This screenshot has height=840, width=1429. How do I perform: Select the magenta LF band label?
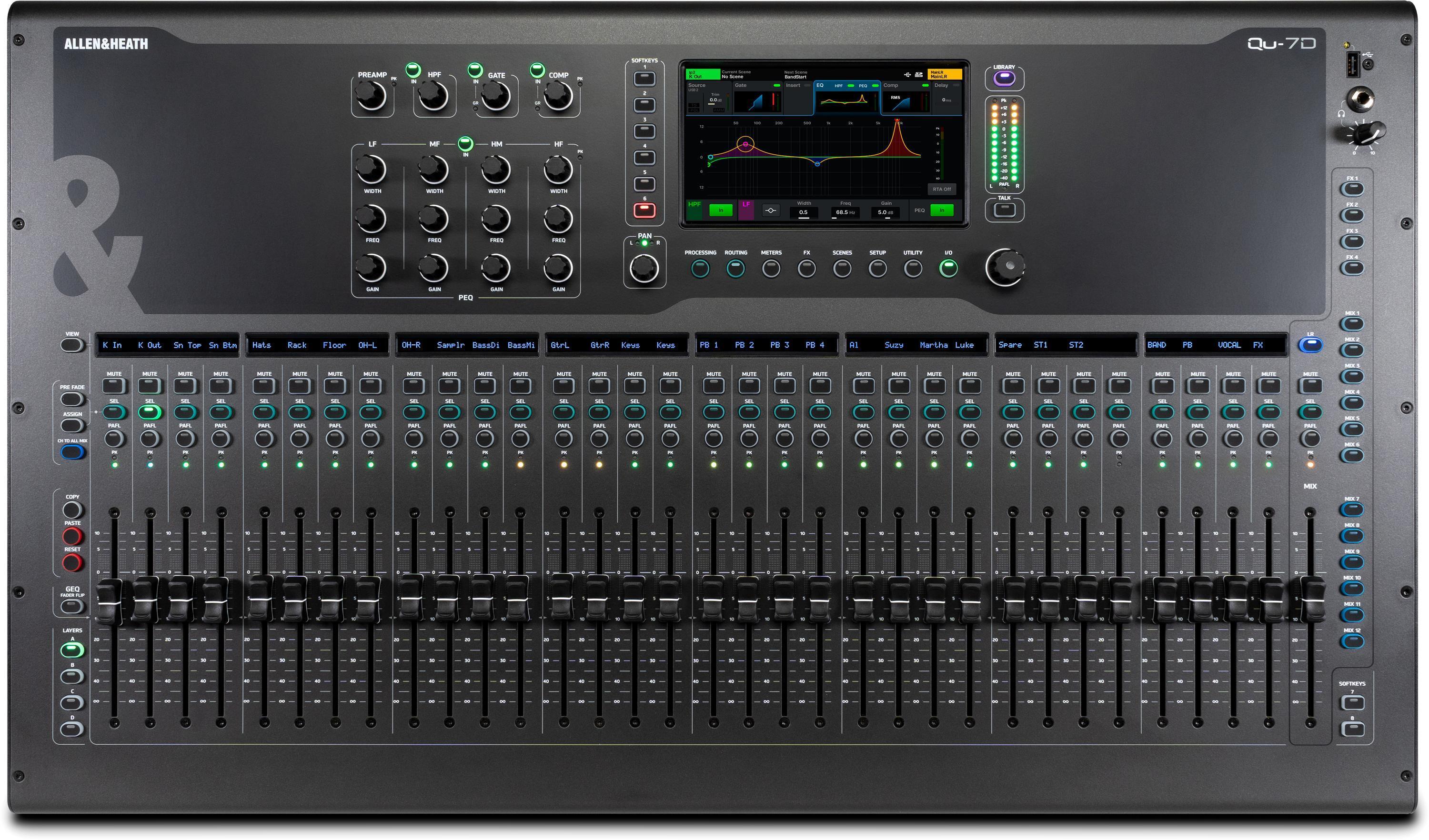(x=746, y=207)
